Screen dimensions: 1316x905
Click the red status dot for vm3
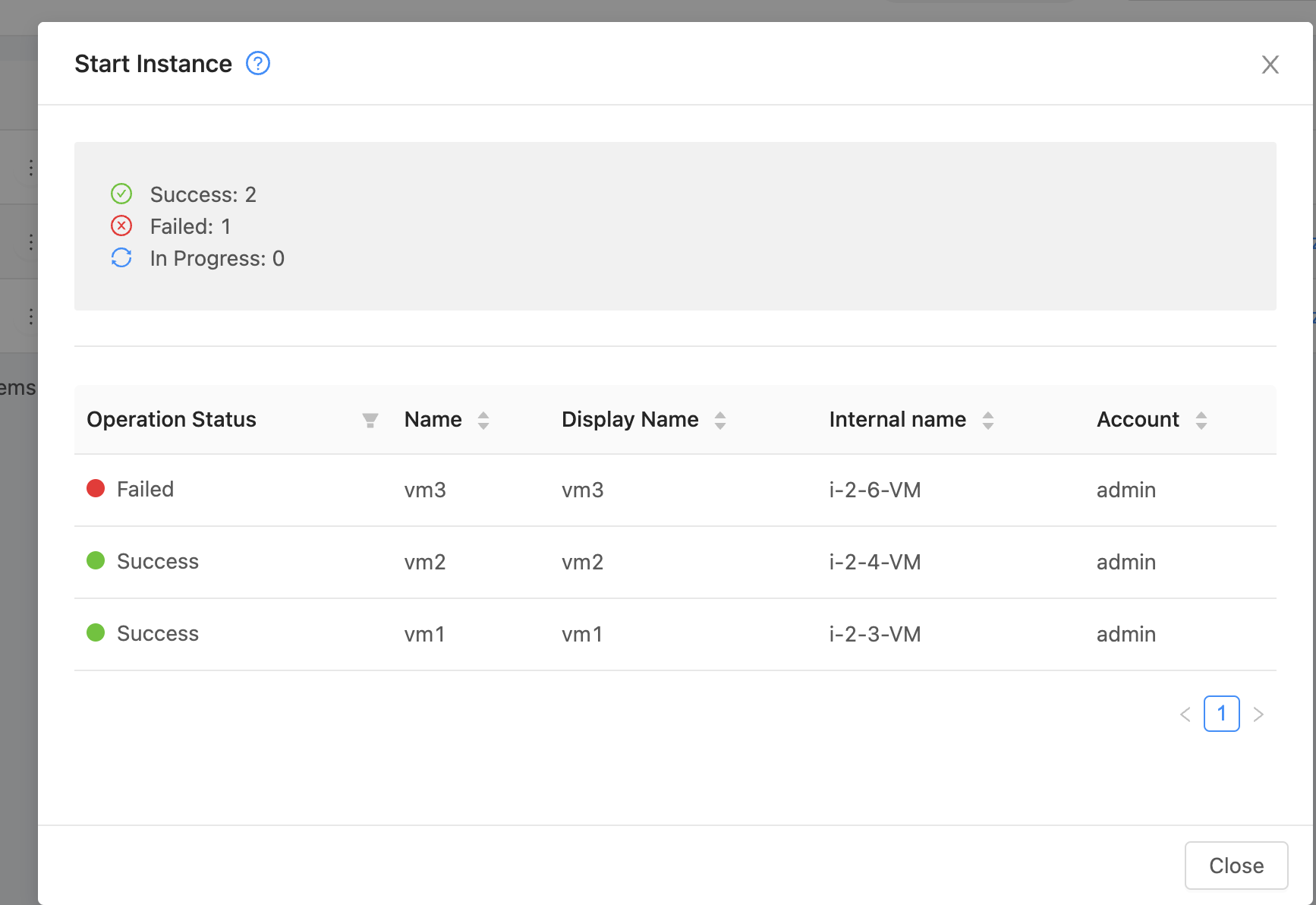click(96, 488)
